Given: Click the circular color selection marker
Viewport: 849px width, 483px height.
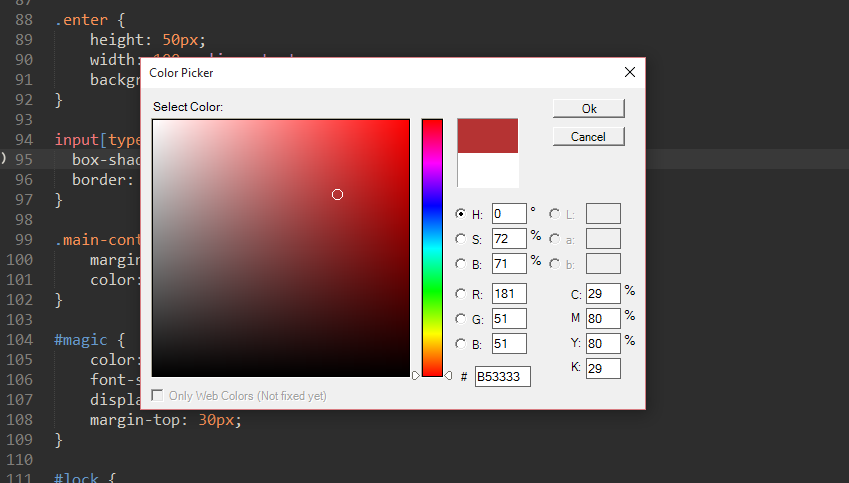Looking at the screenshot, I should pos(337,194).
